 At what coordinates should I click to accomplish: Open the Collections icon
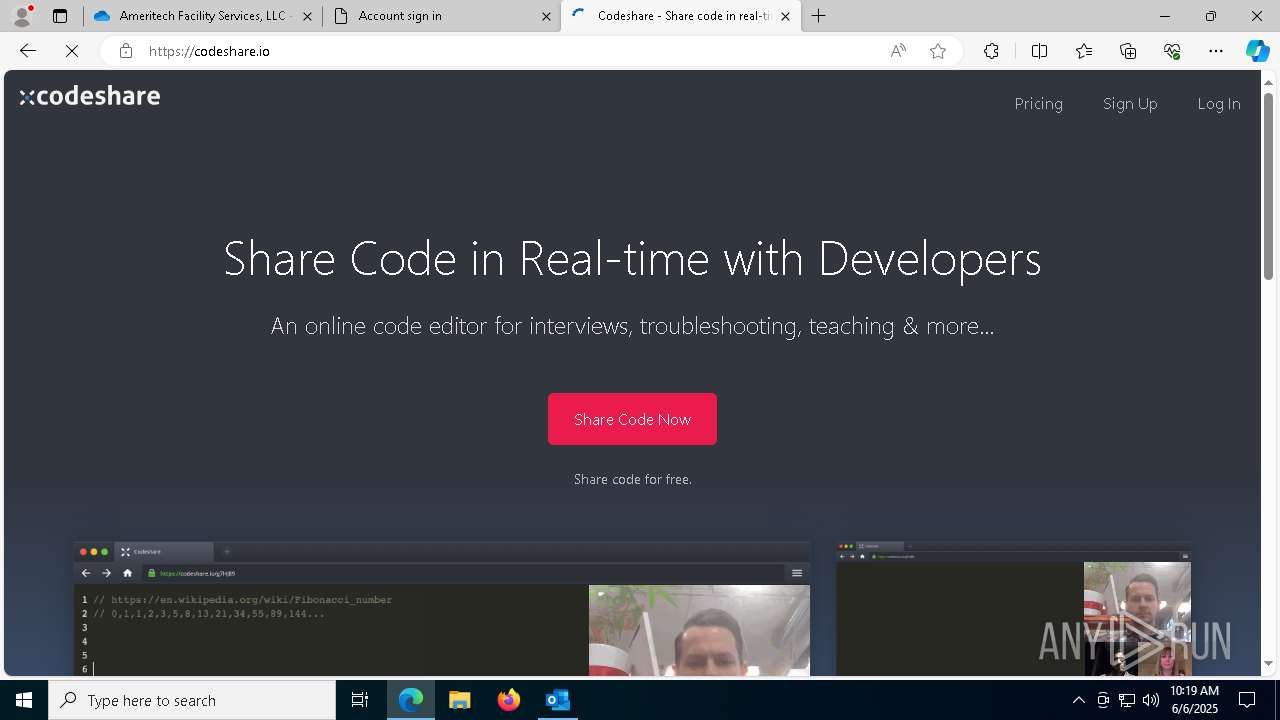pos(1128,51)
